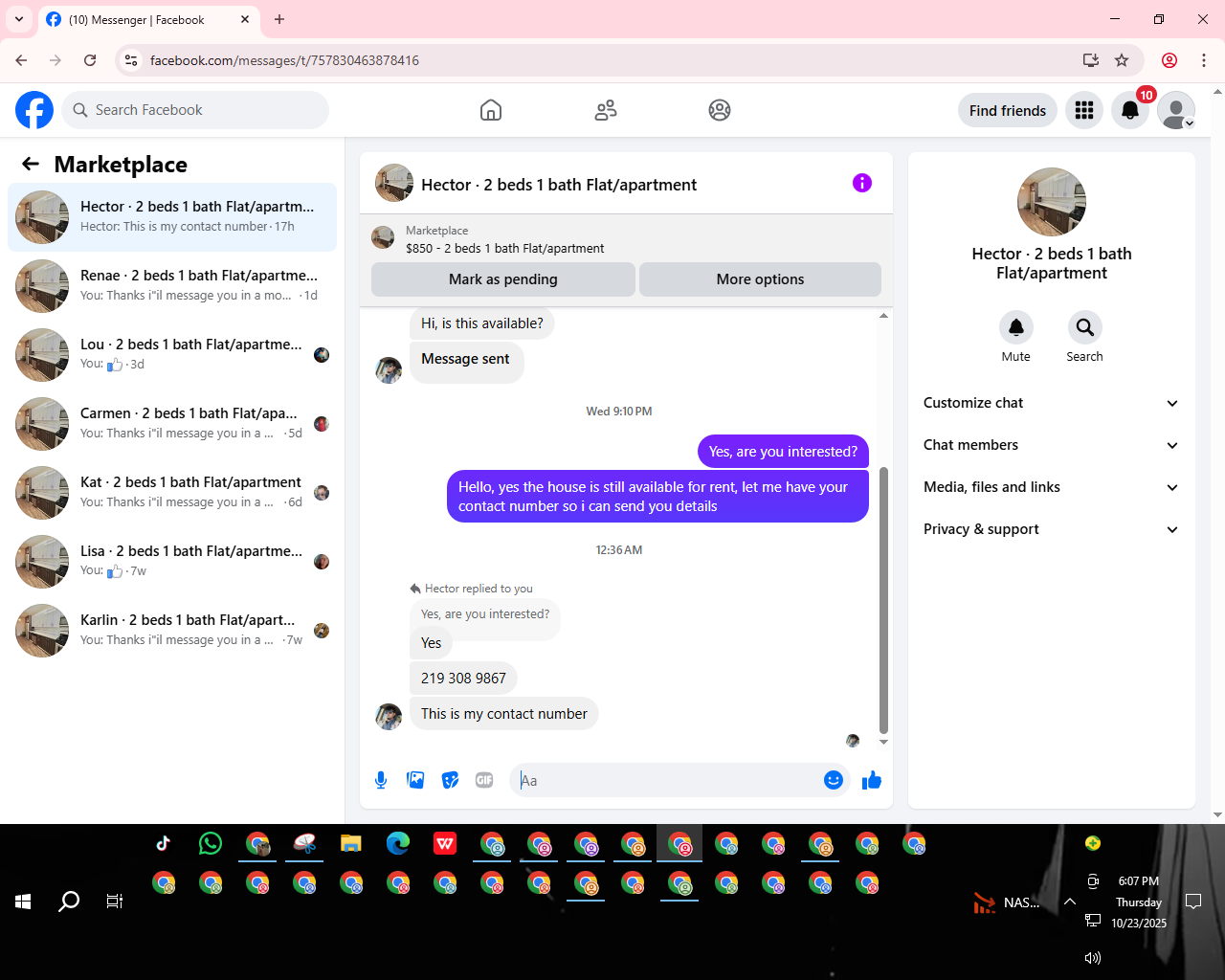Click 'This is my contact number' message
This screenshot has width=1225, height=980.
504,714
